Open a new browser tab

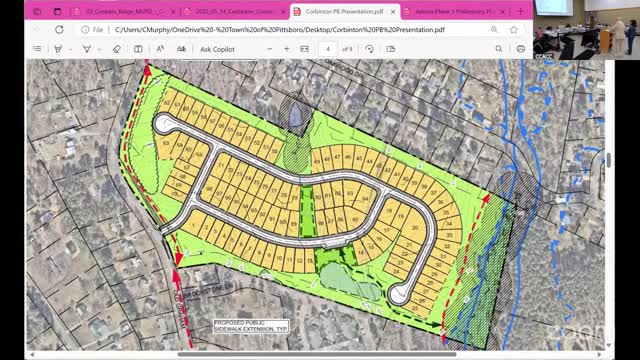click(520, 12)
